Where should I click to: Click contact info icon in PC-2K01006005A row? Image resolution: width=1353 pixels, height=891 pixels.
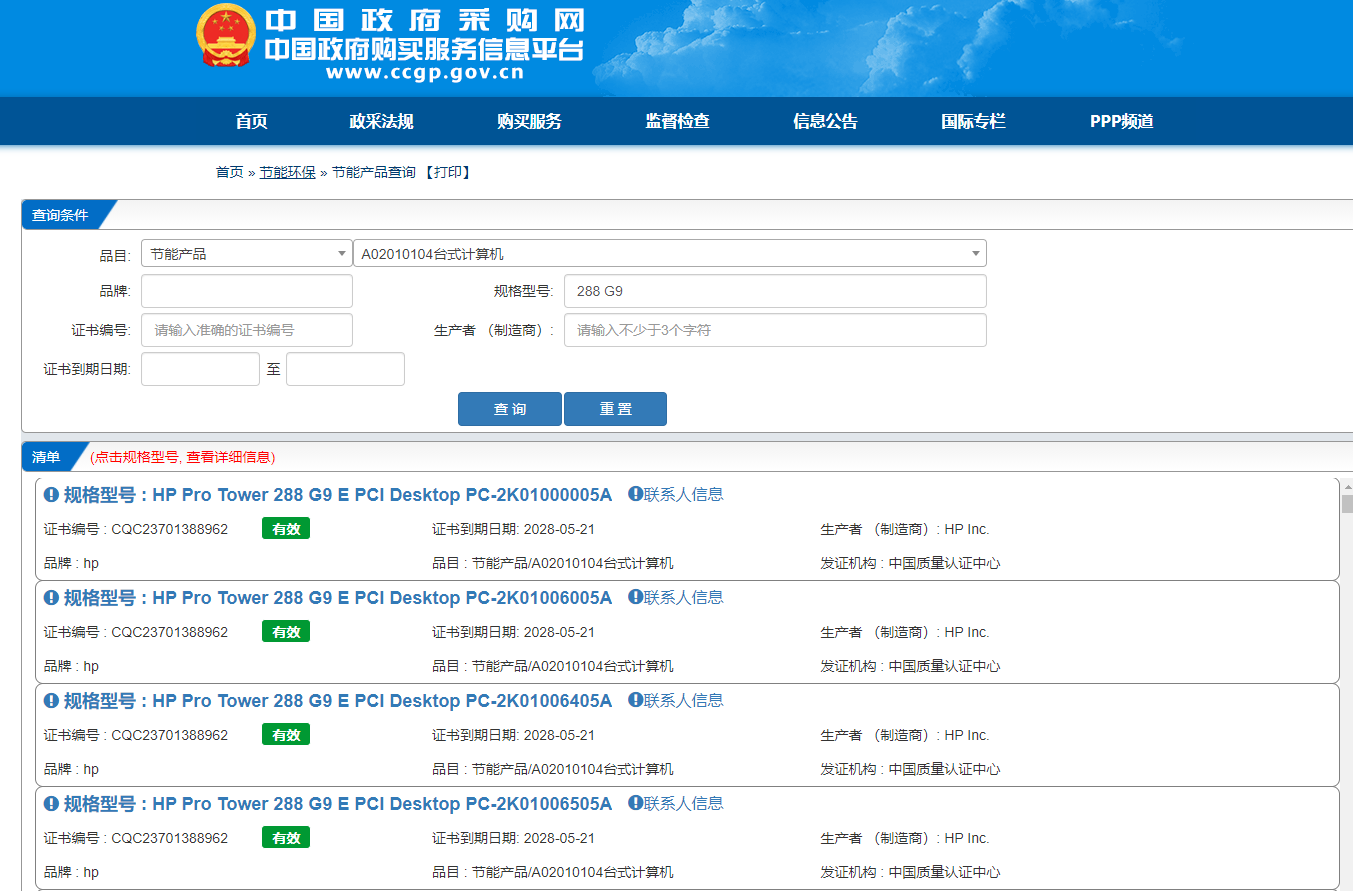pos(635,597)
